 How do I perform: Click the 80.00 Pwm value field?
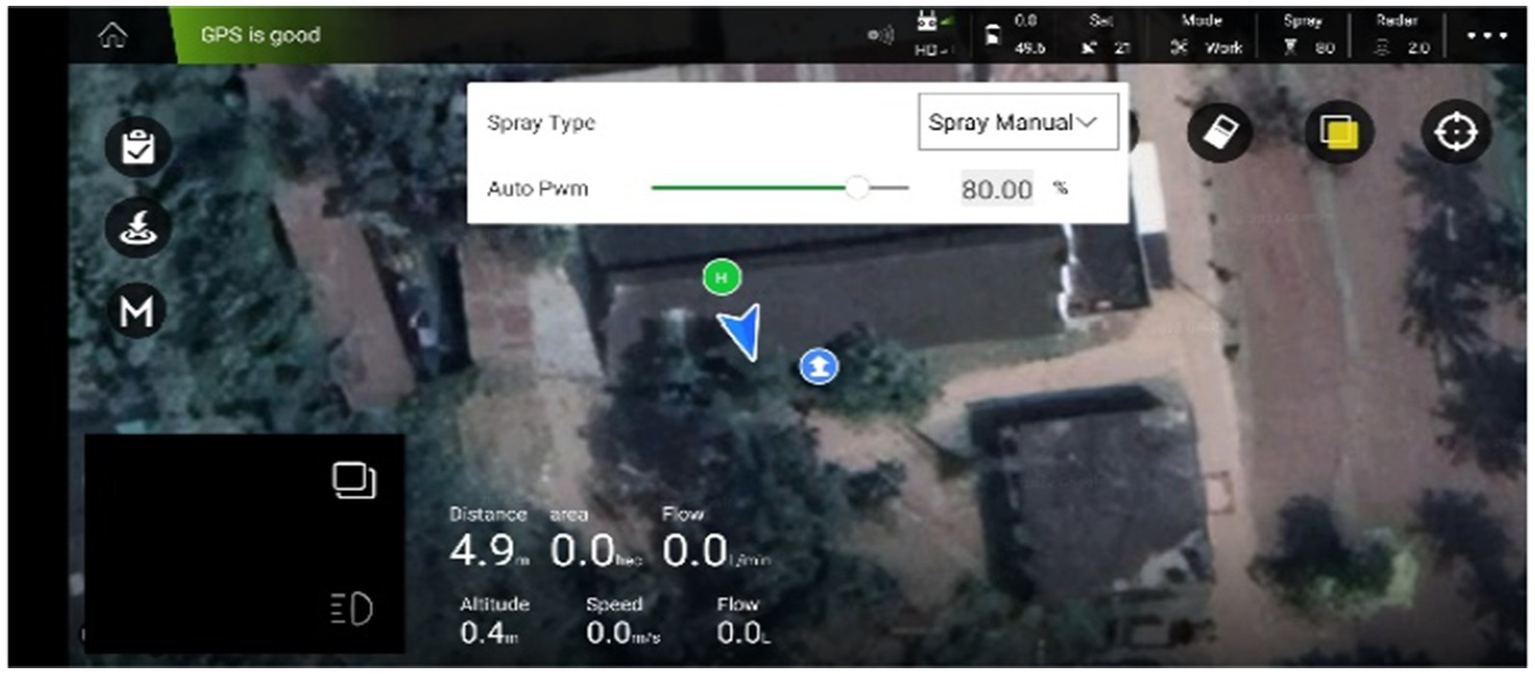pyautogui.click(x=997, y=189)
